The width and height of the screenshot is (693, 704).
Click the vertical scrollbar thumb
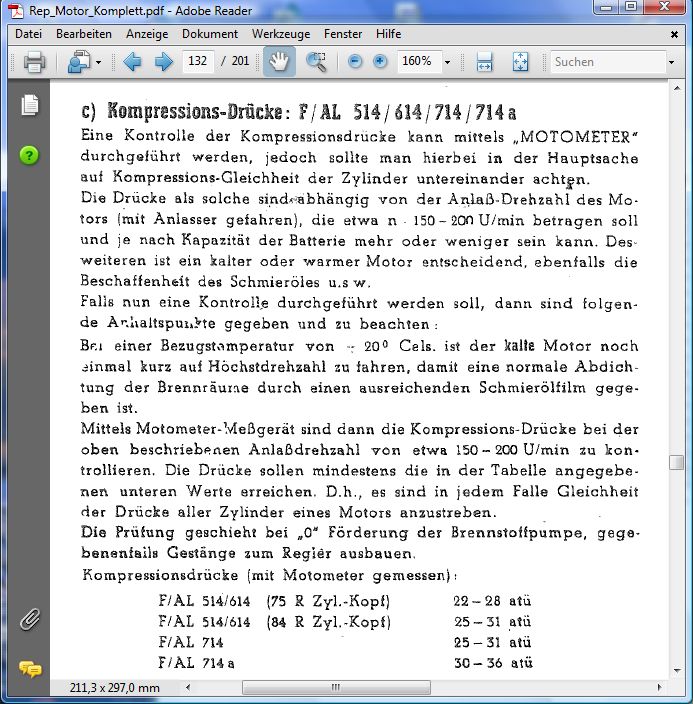(677, 462)
